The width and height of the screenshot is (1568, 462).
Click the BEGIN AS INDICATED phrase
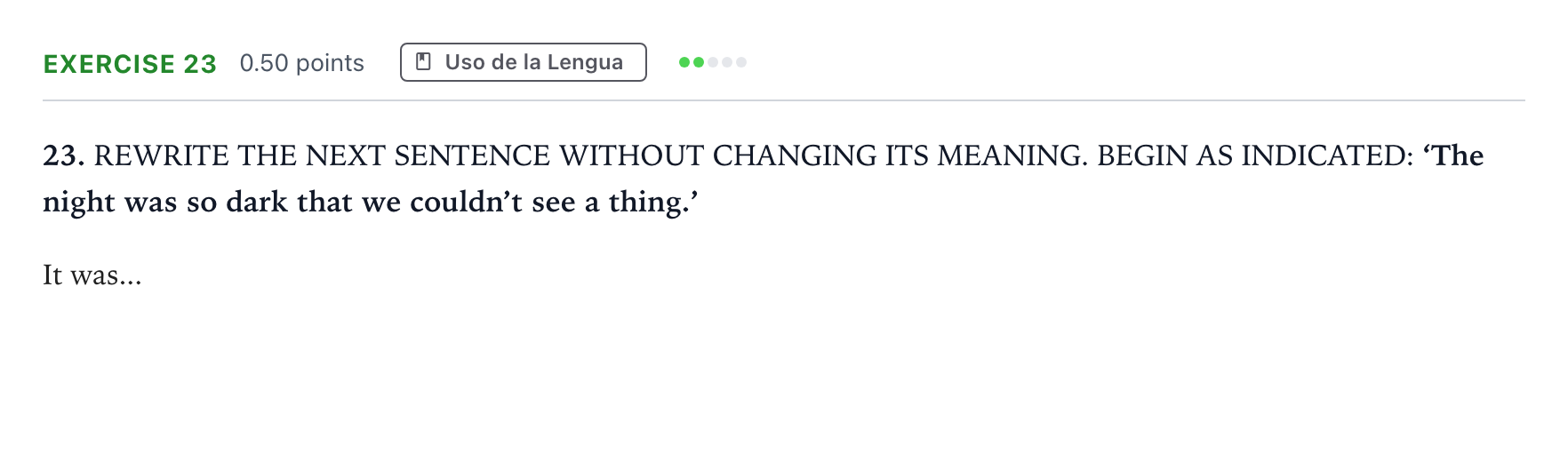[1255, 155]
